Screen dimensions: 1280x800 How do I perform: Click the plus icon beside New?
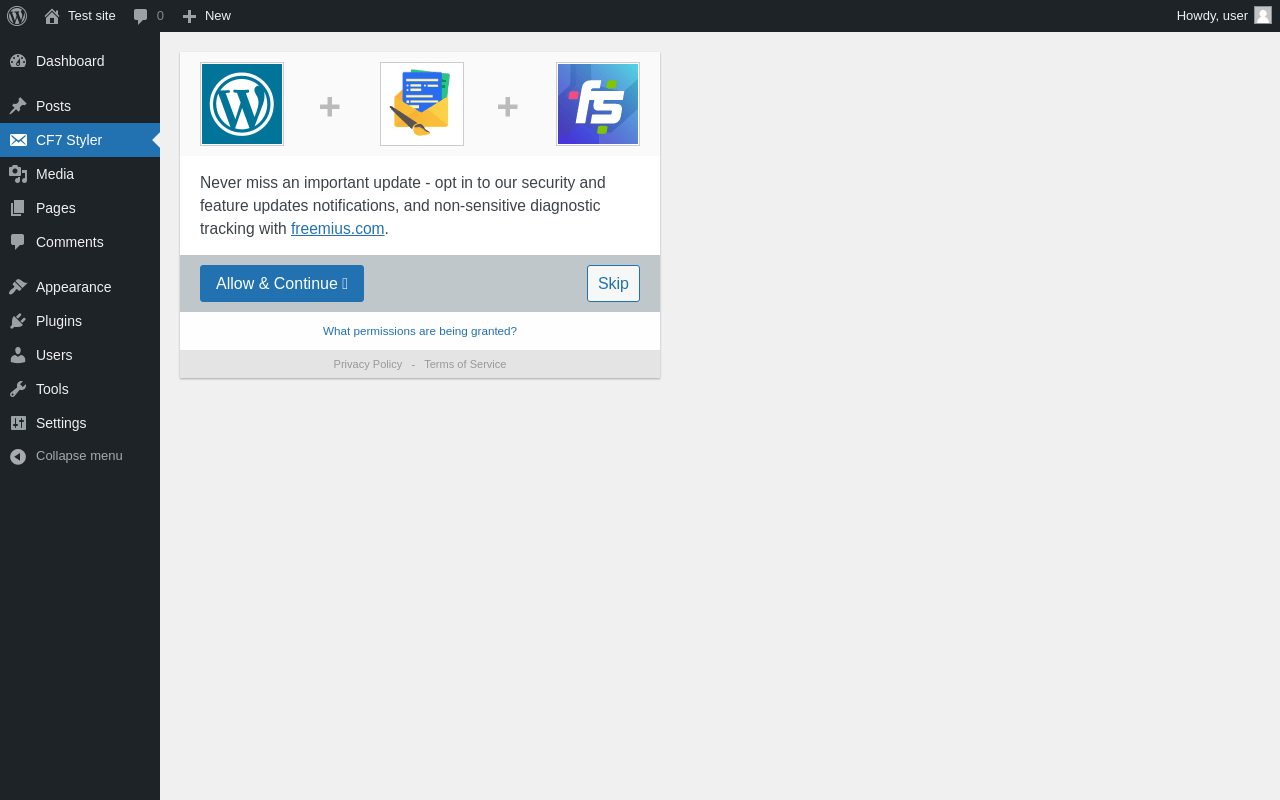189,16
